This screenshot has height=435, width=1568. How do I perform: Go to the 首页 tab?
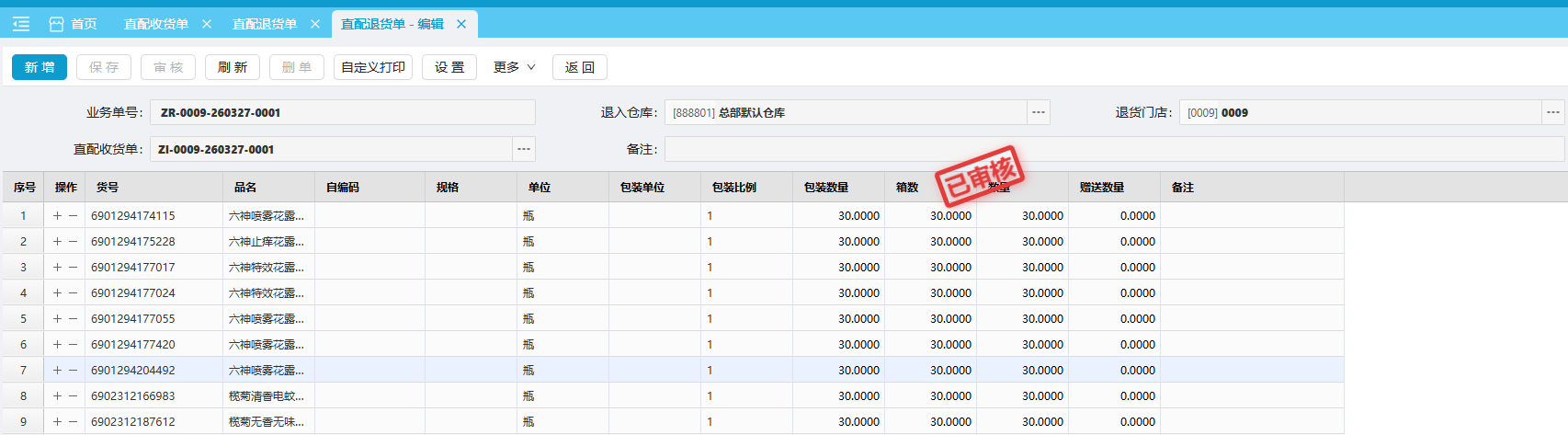pos(84,24)
